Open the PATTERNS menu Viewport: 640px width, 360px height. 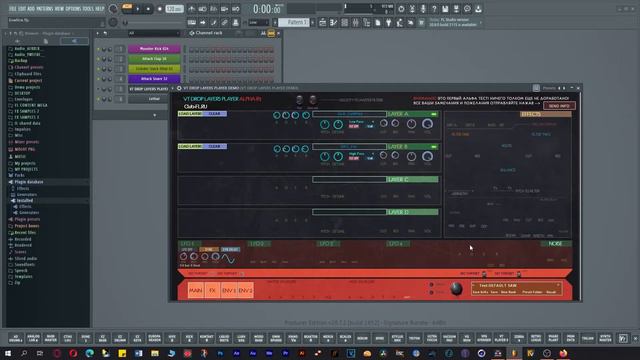(x=44, y=9)
